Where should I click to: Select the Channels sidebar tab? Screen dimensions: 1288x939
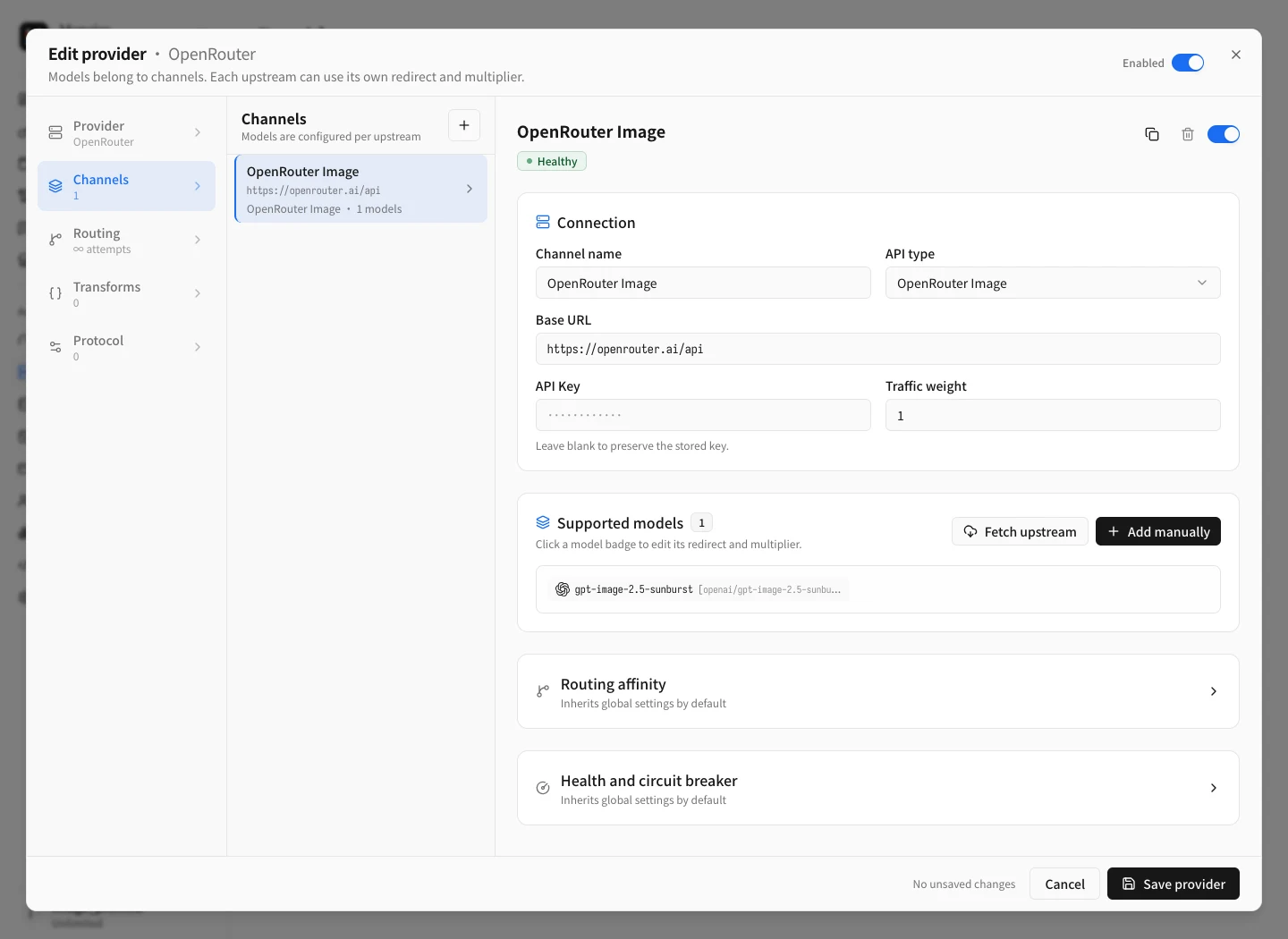[126, 186]
